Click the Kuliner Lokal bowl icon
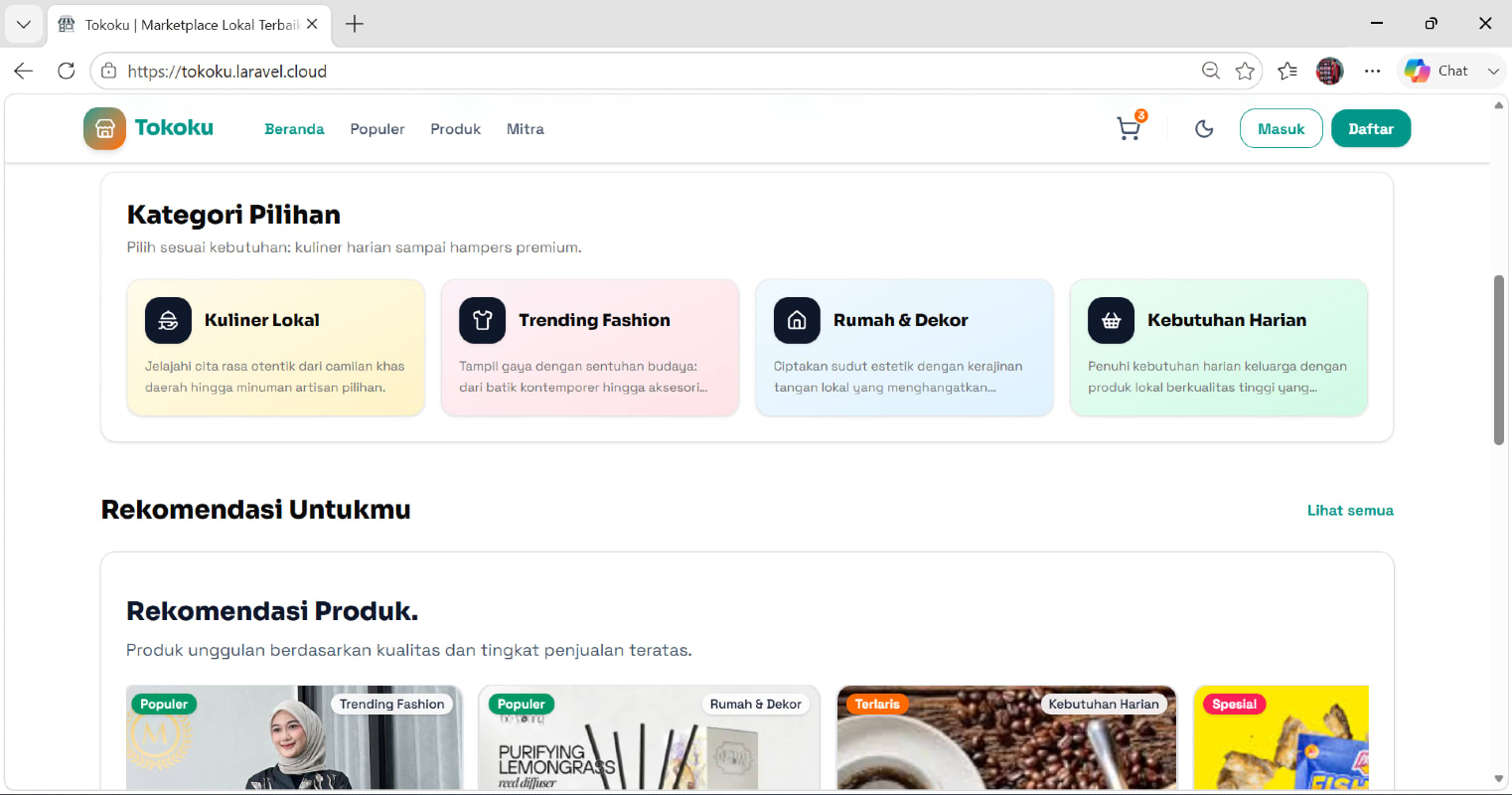Image resolution: width=1512 pixels, height=795 pixels. tap(168, 320)
